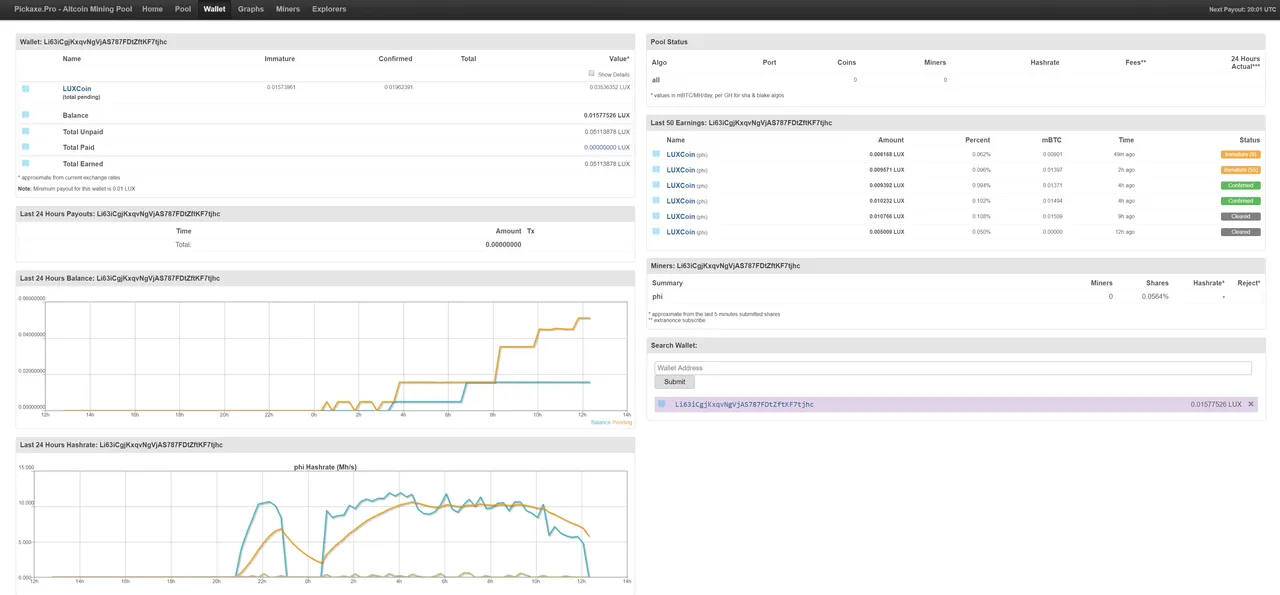Go to the Pool page

click(183, 9)
